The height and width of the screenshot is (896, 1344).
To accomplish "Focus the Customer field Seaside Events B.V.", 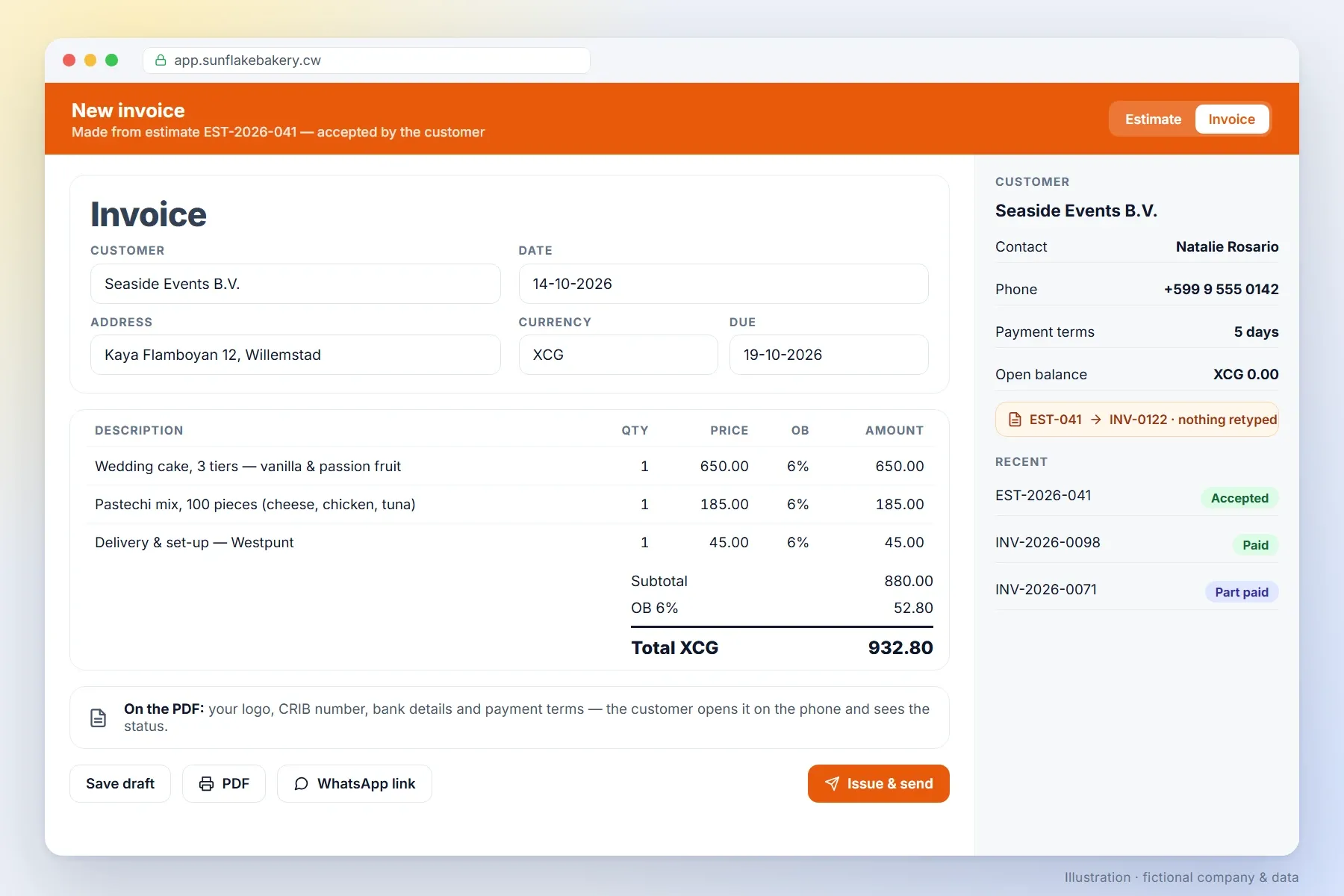I will [x=296, y=284].
